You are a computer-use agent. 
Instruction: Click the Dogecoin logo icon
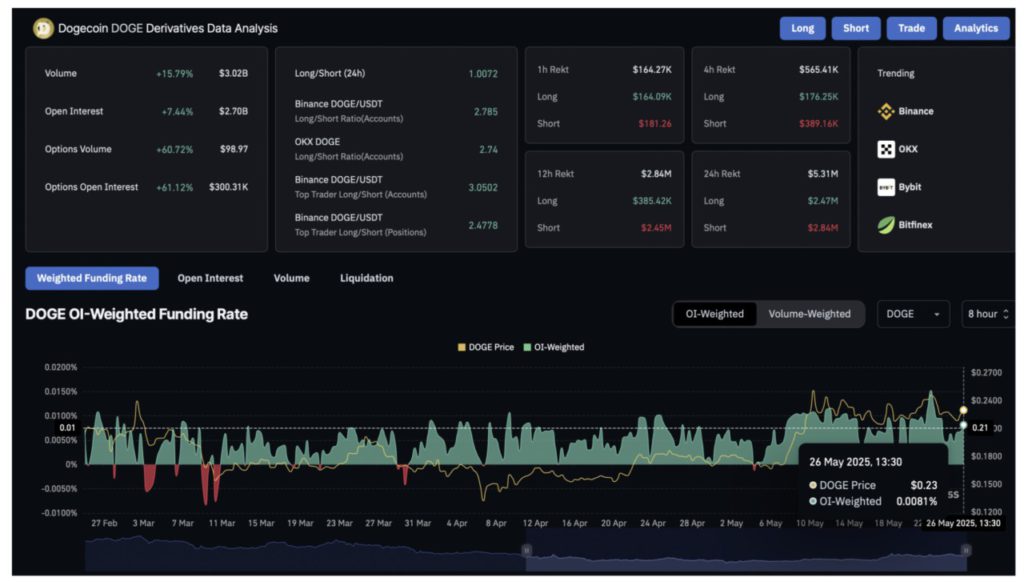42,28
